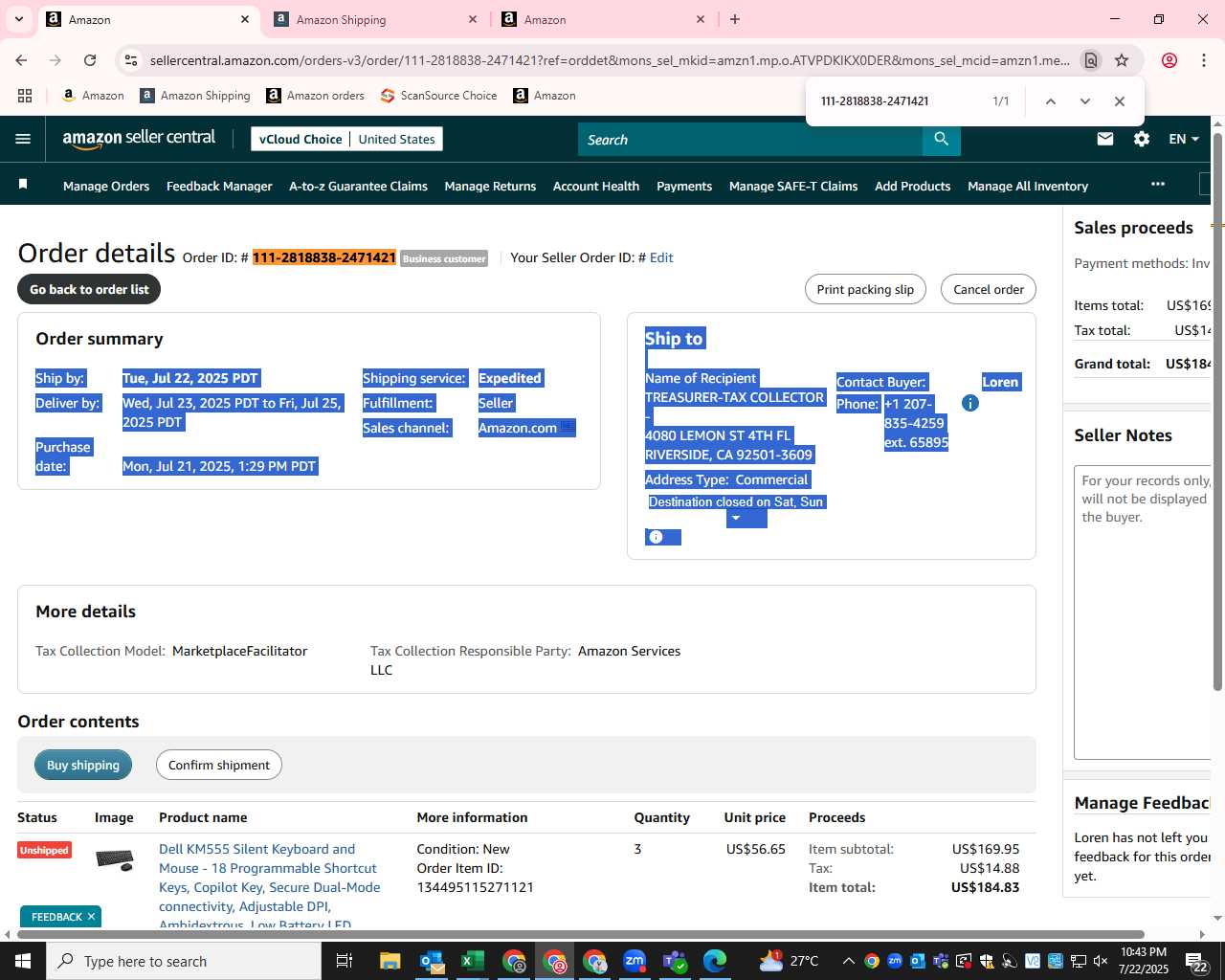This screenshot has width=1225, height=980.
Task: Open Manage Returns menu item
Action: pos(490,186)
